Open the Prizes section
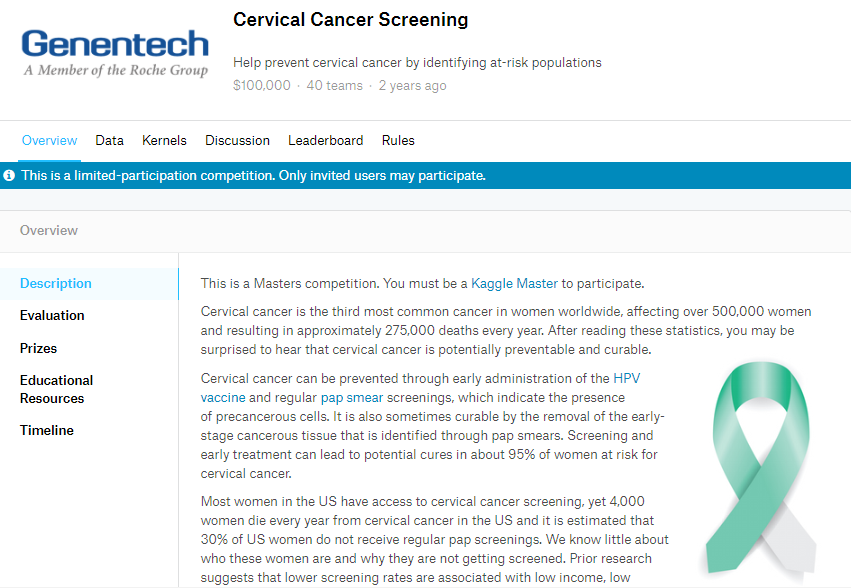The image size is (851, 588). (39, 348)
